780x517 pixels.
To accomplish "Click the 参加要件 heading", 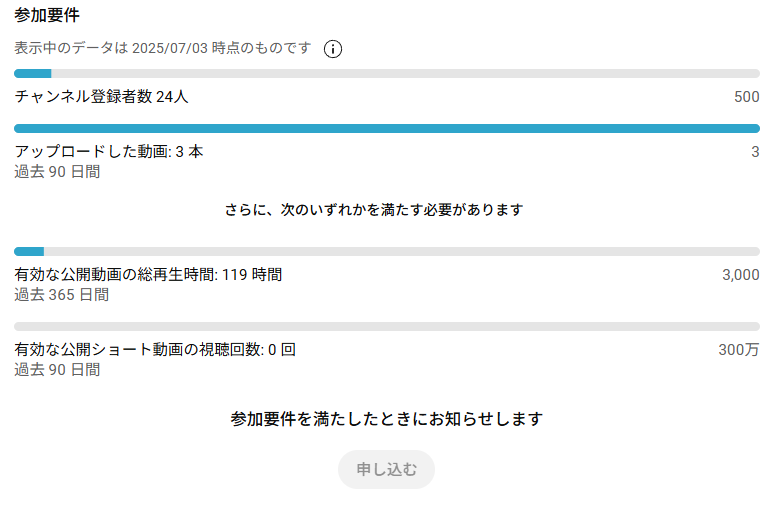I will click(47, 15).
